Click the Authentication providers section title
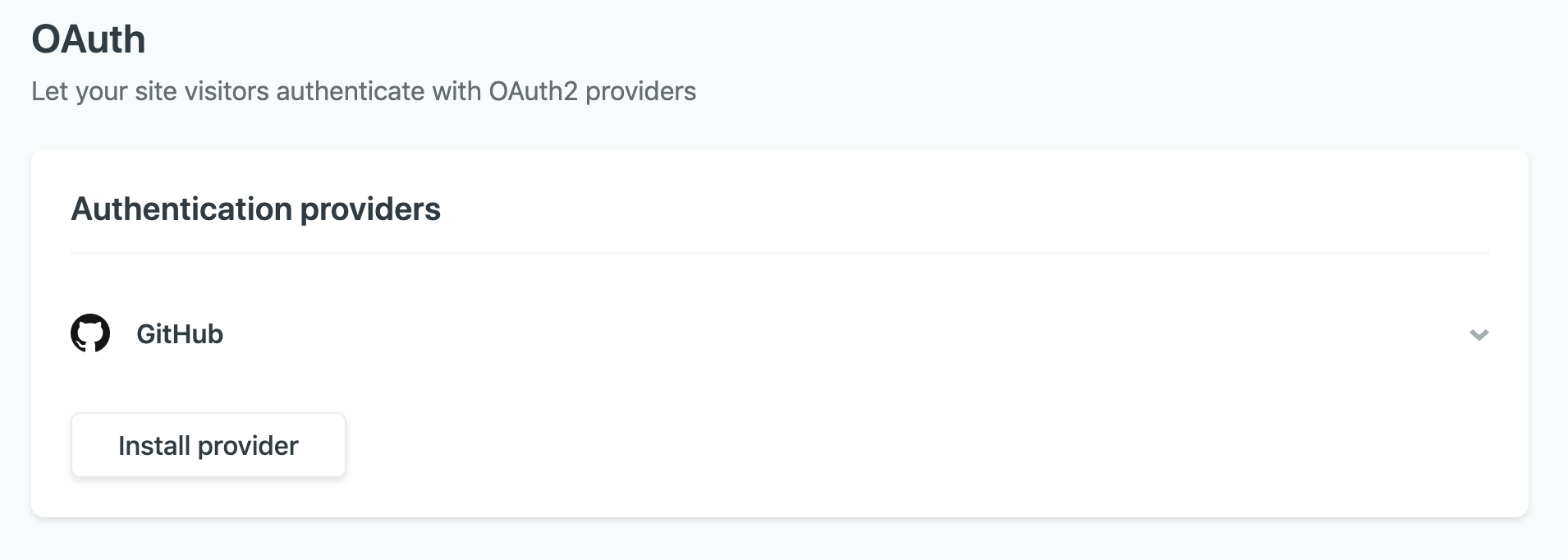The height and width of the screenshot is (560, 1568). click(x=255, y=209)
